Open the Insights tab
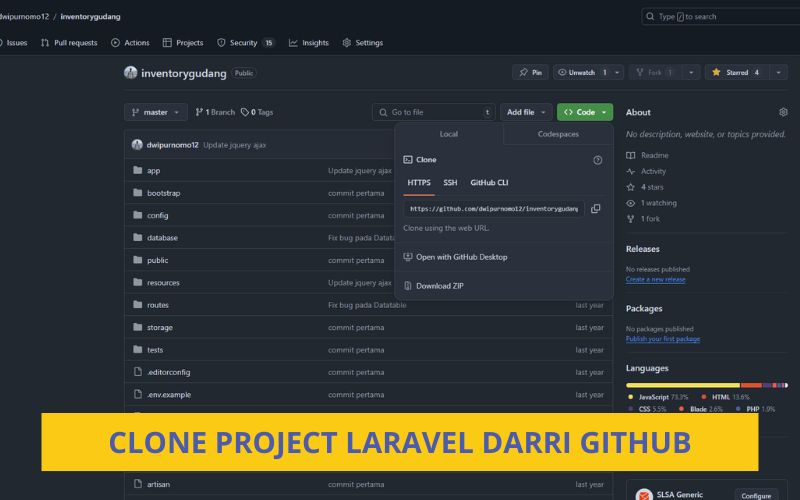Image resolution: width=800 pixels, height=500 pixels. (309, 43)
